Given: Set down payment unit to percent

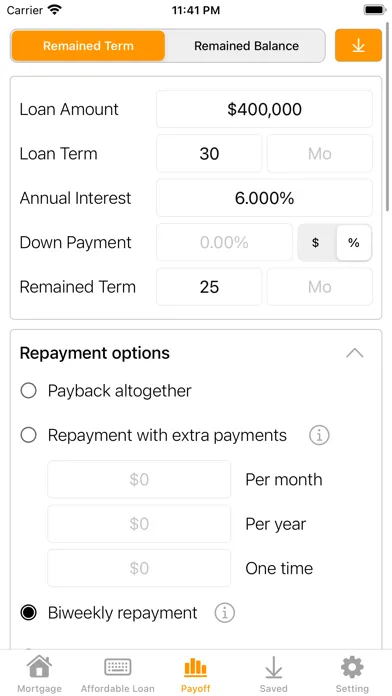Looking at the screenshot, I should (x=354, y=243).
